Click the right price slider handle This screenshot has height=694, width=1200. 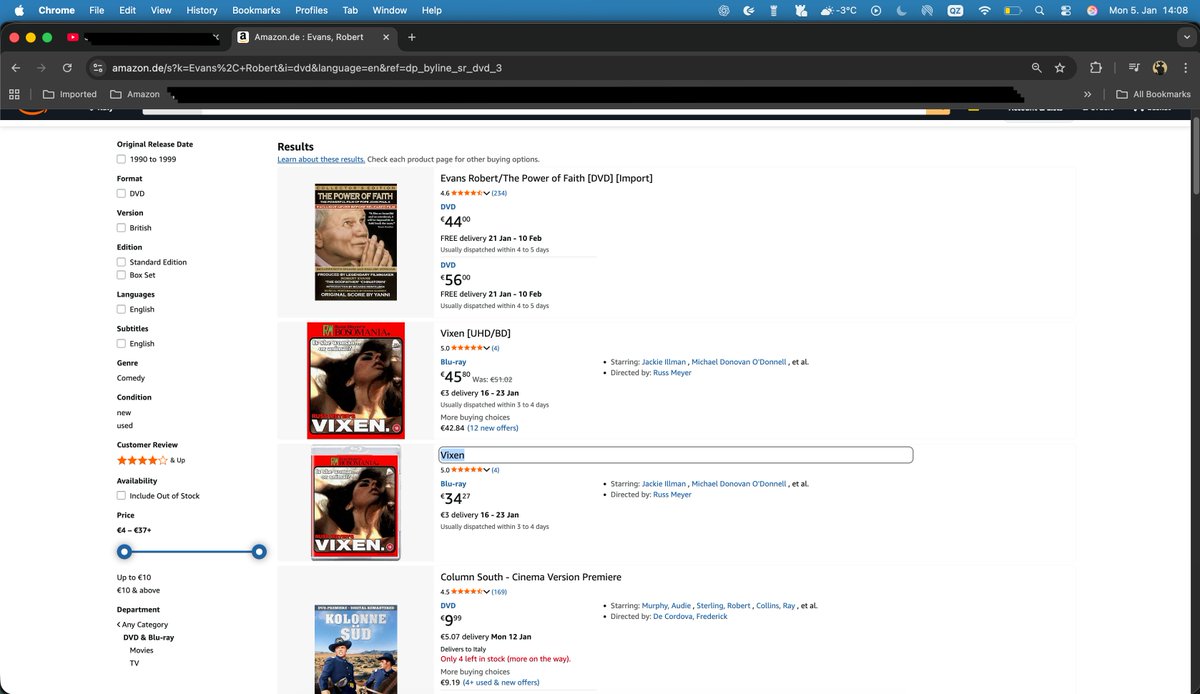click(259, 551)
